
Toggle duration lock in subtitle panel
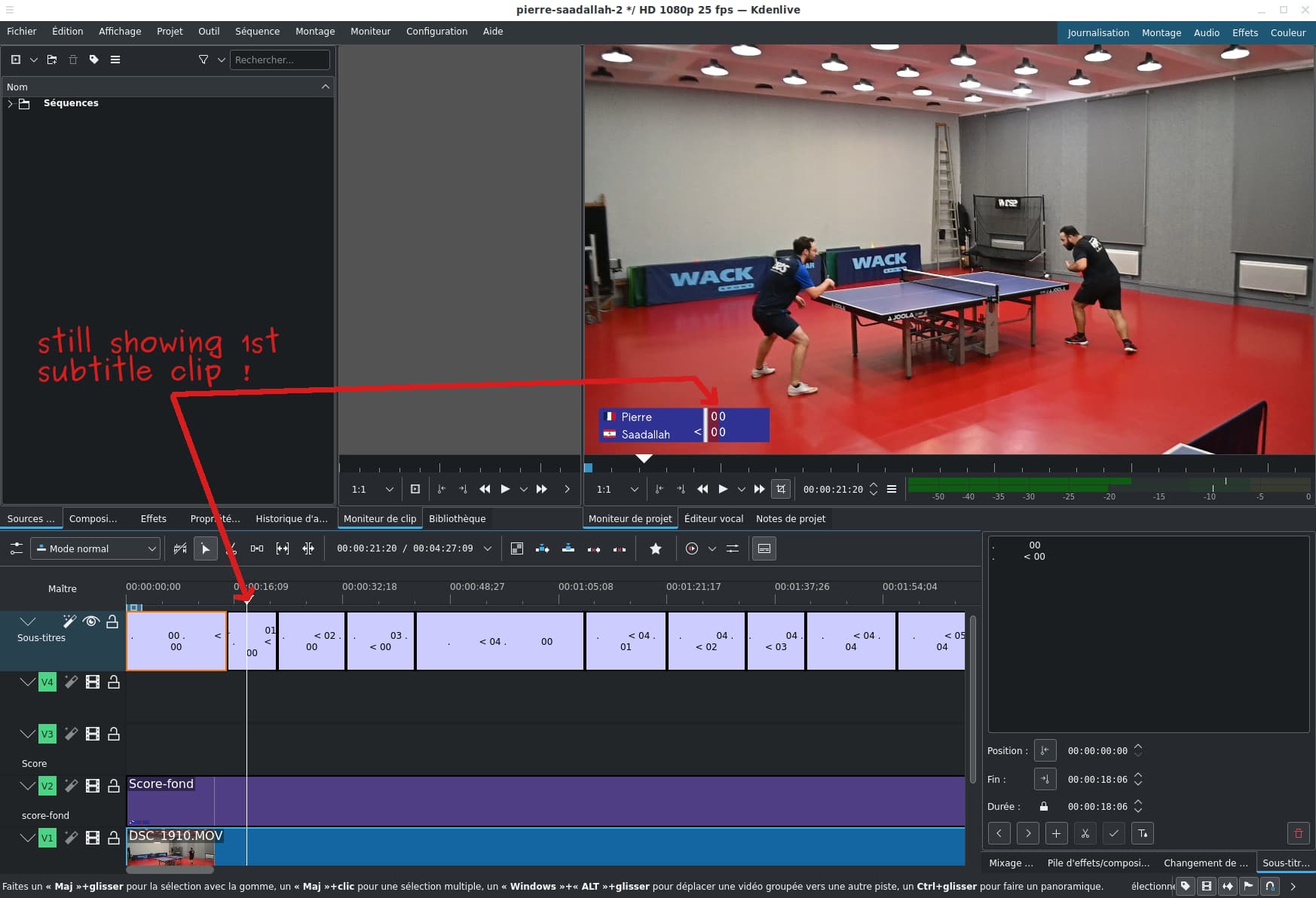(x=1044, y=806)
